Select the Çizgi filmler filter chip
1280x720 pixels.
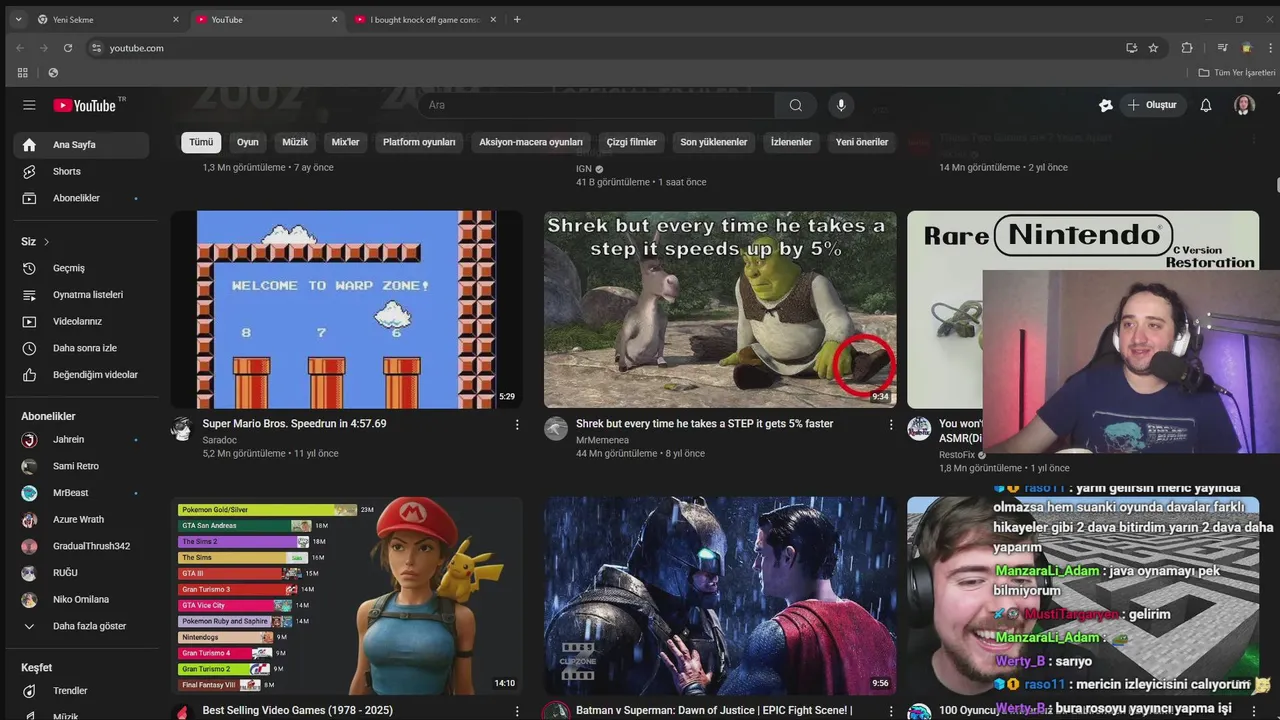(631, 142)
